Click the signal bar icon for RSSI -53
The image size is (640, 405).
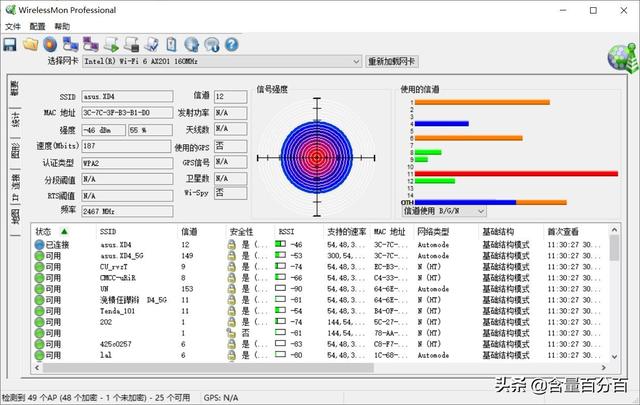(x=280, y=255)
